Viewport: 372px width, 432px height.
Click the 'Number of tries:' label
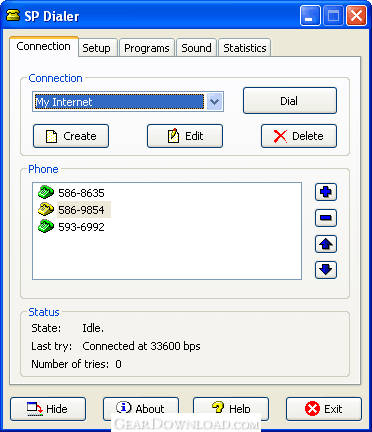pos(70,364)
